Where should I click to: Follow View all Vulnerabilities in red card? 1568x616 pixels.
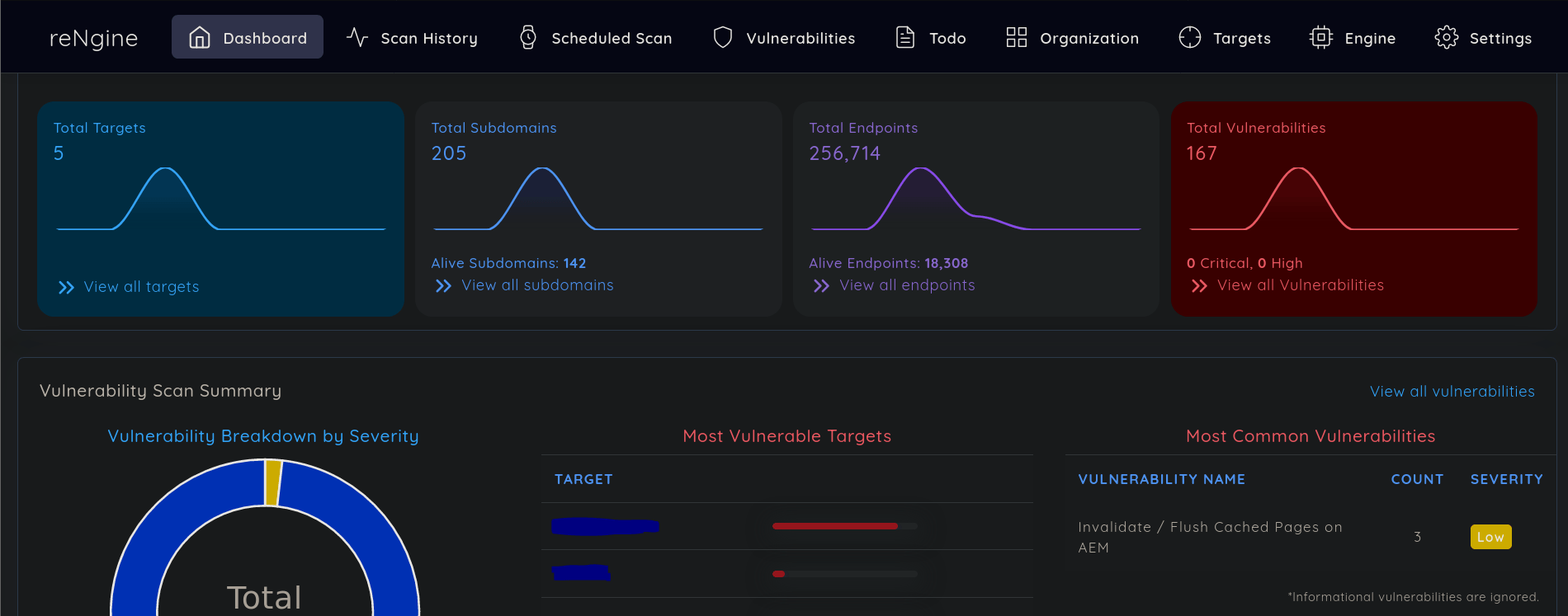click(1301, 285)
